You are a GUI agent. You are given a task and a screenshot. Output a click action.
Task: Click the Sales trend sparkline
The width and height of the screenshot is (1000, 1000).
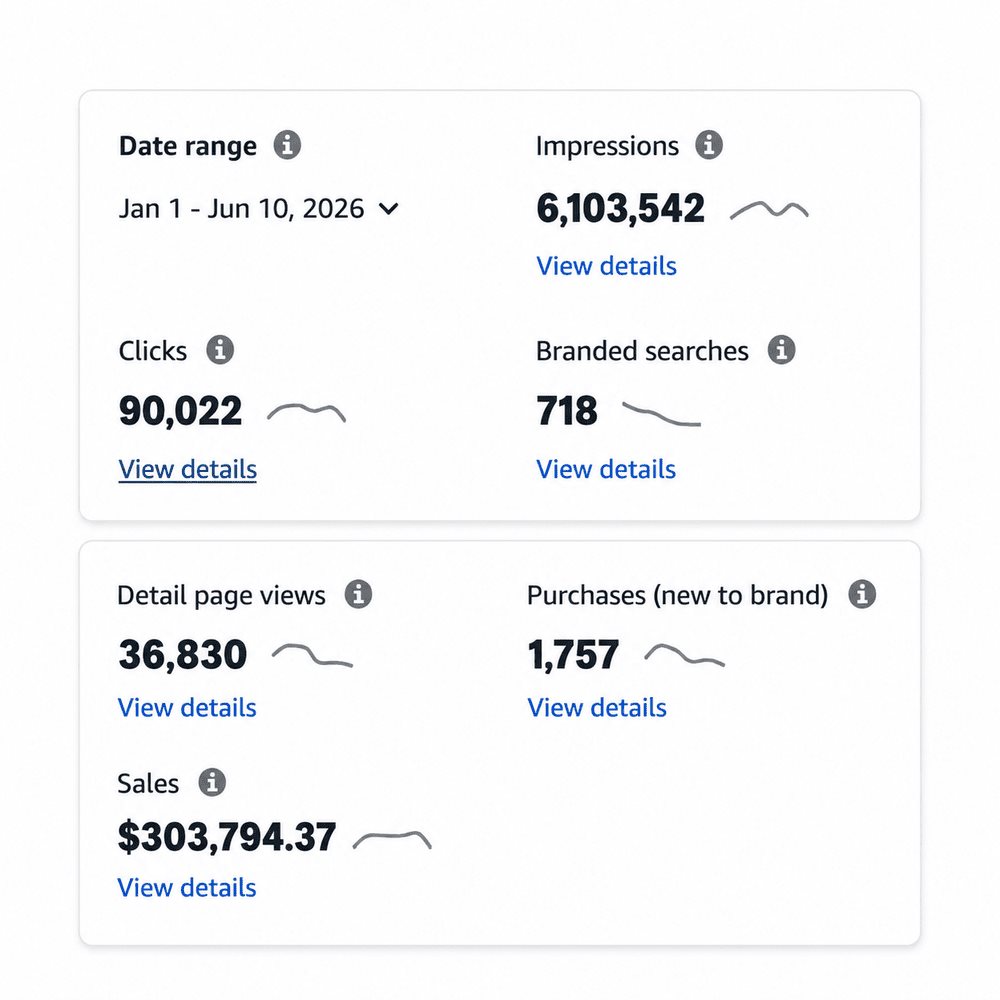pos(392,840)
